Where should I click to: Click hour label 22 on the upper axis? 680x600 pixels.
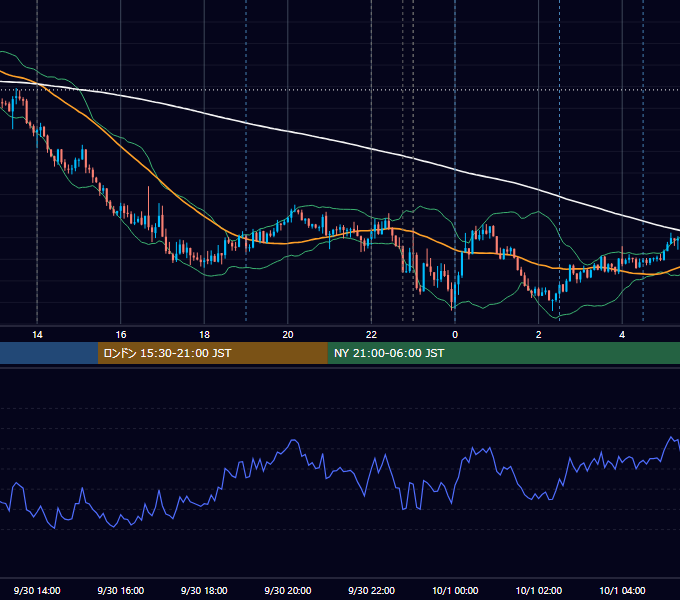click(x=371, y=335)
